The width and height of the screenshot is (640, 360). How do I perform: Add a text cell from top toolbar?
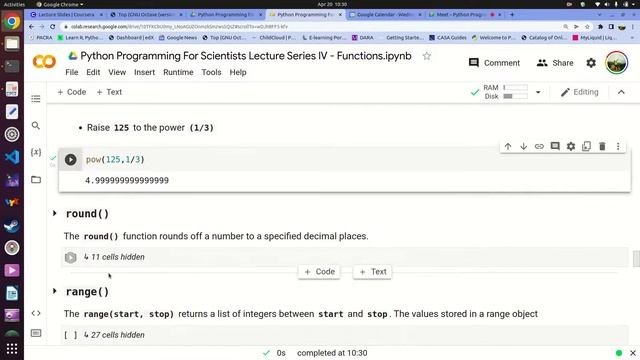click(x=109, y=92)
